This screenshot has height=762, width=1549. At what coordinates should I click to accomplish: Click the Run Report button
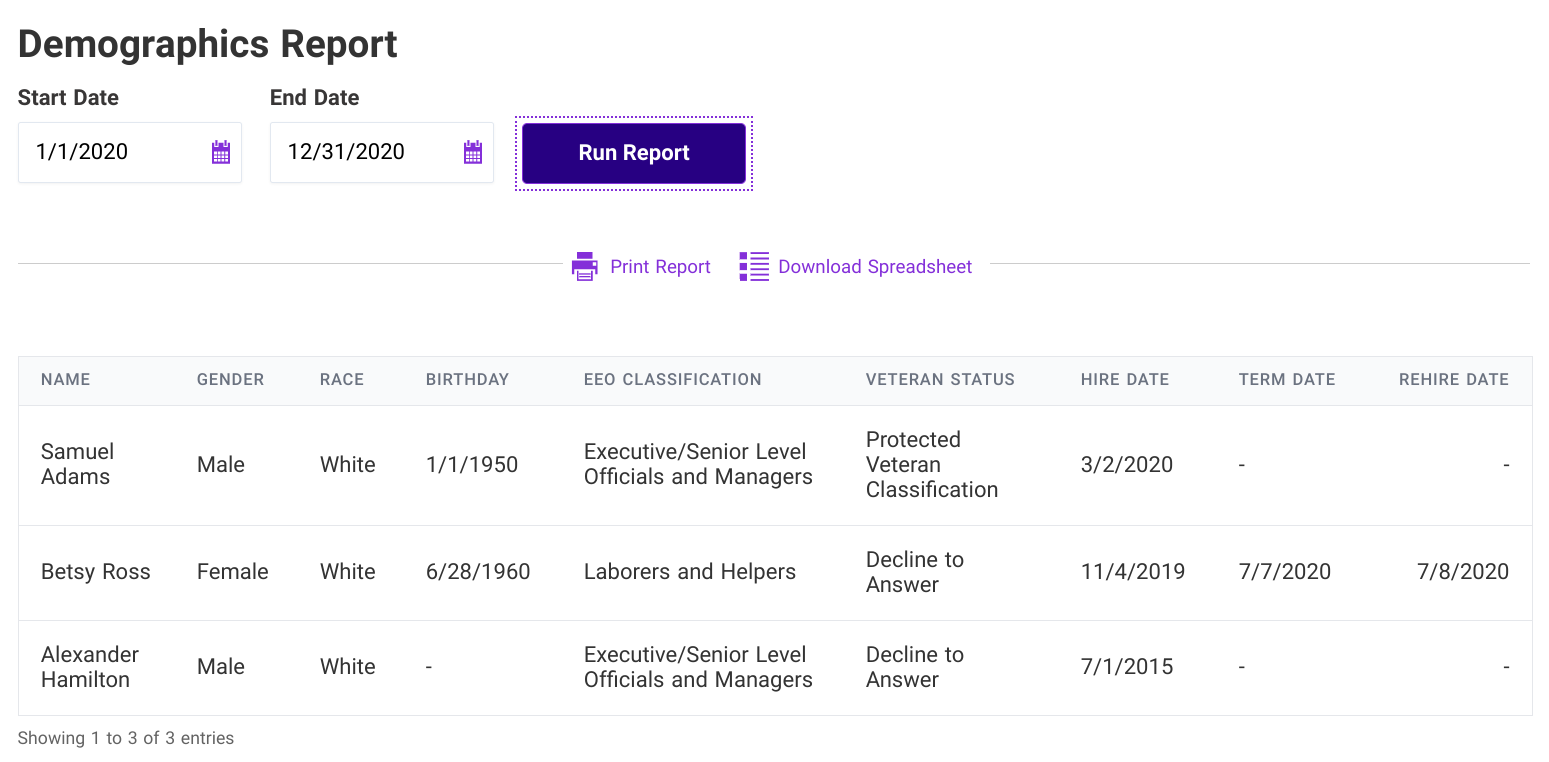pyautogui.click(x=634, y=153)
